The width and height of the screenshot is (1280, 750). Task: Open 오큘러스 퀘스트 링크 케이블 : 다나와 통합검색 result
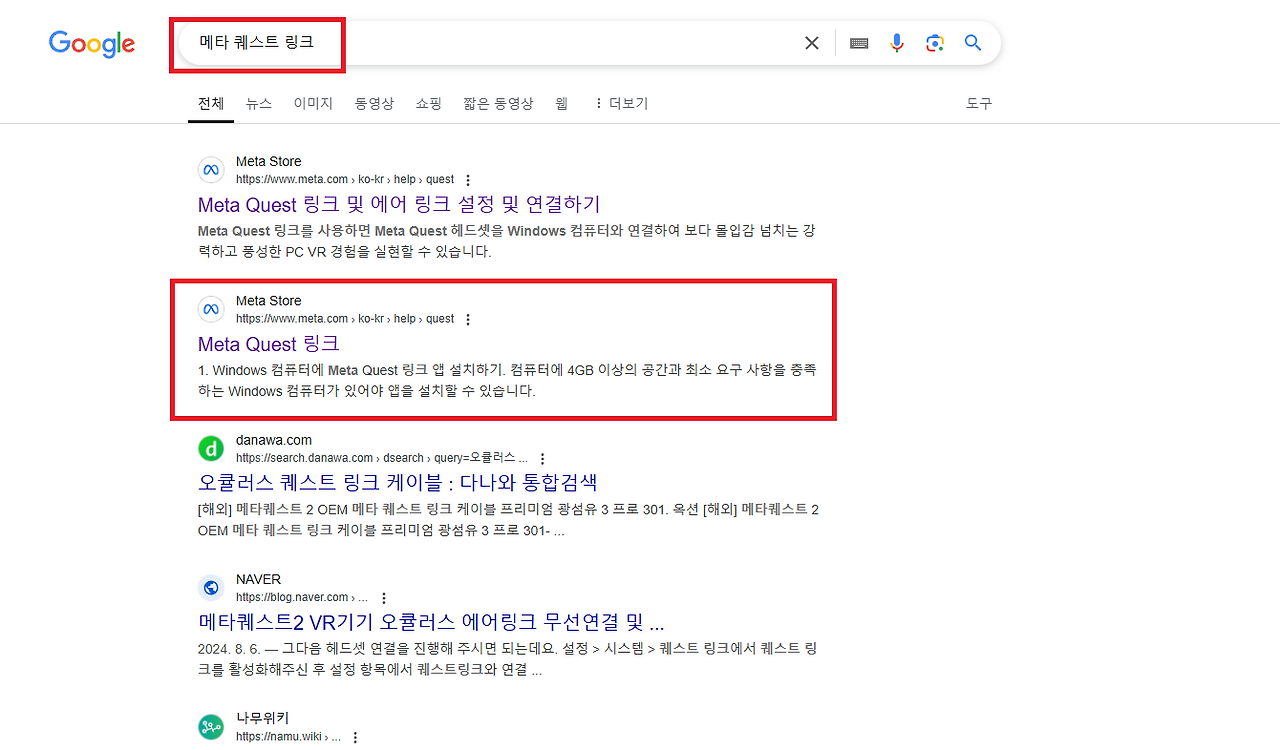click(x=398, y=483)
